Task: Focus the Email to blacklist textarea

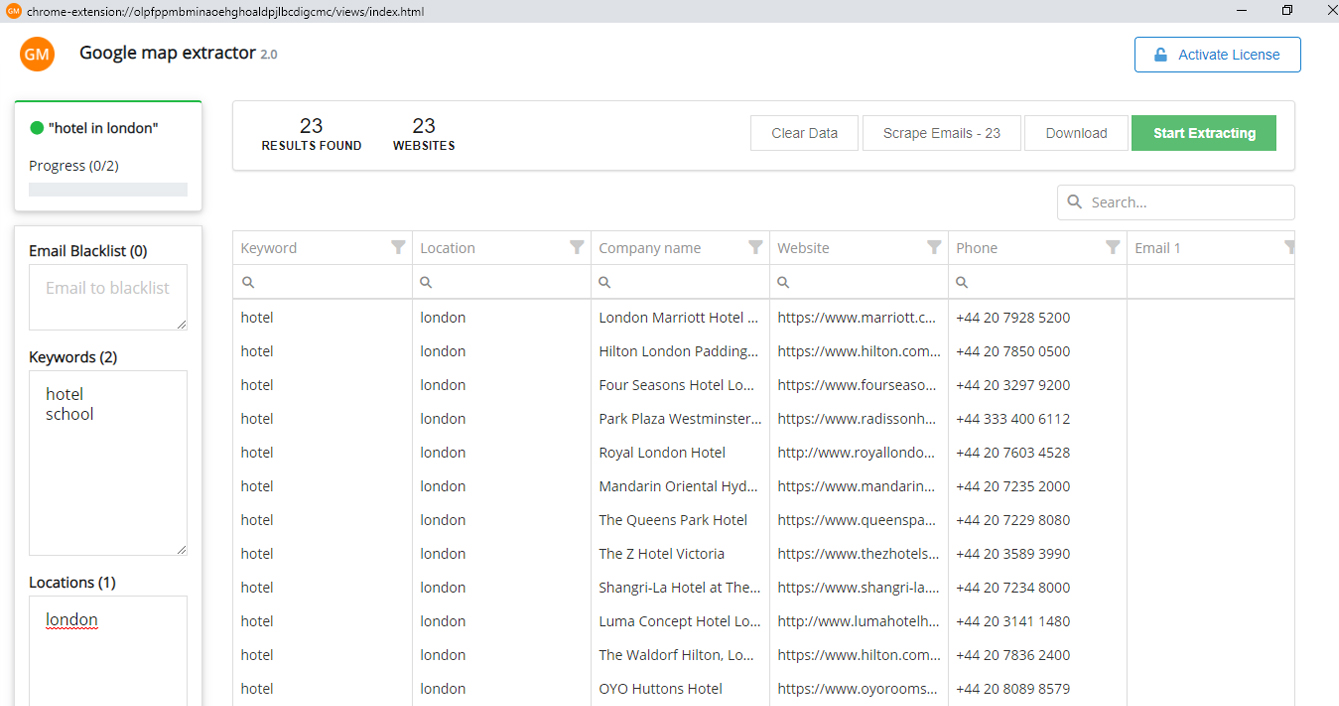Action: coord(108,297)
